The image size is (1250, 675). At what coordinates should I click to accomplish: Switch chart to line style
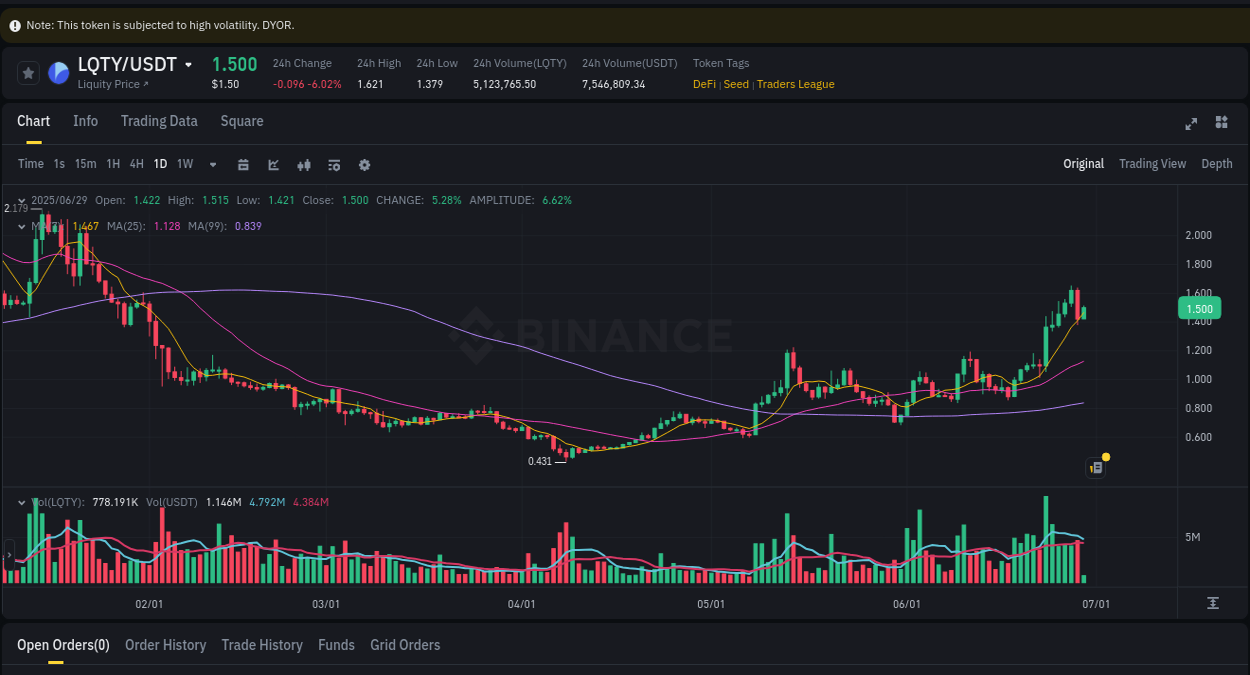coord(273,163)
